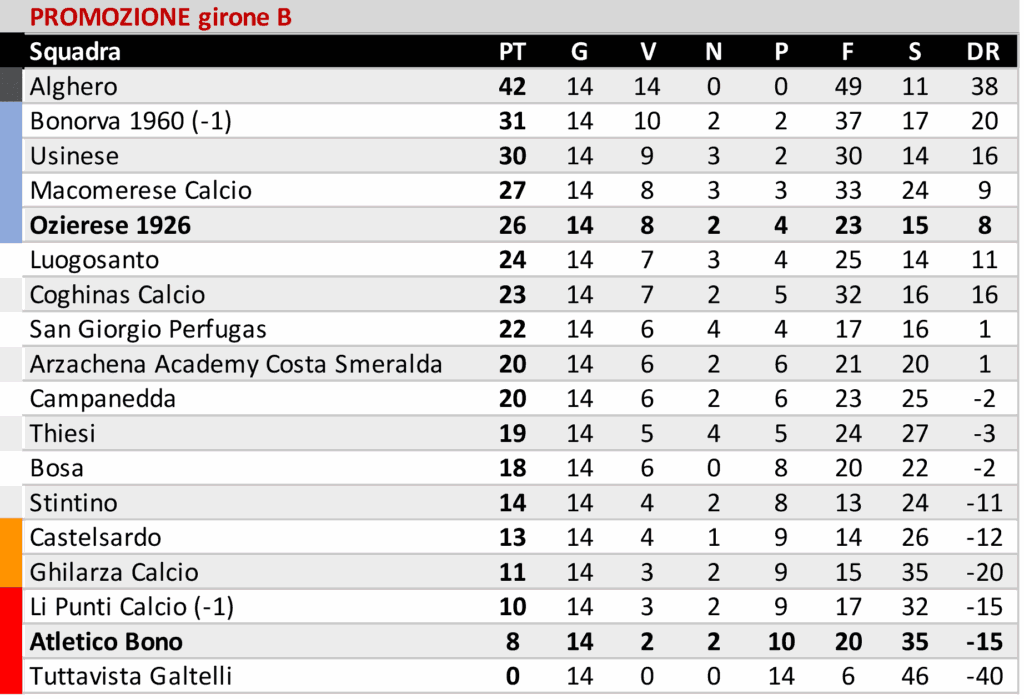Click the blue marker beside Usinese
The height and width of the screenshot is (699, 1024).
pos(11,156)
